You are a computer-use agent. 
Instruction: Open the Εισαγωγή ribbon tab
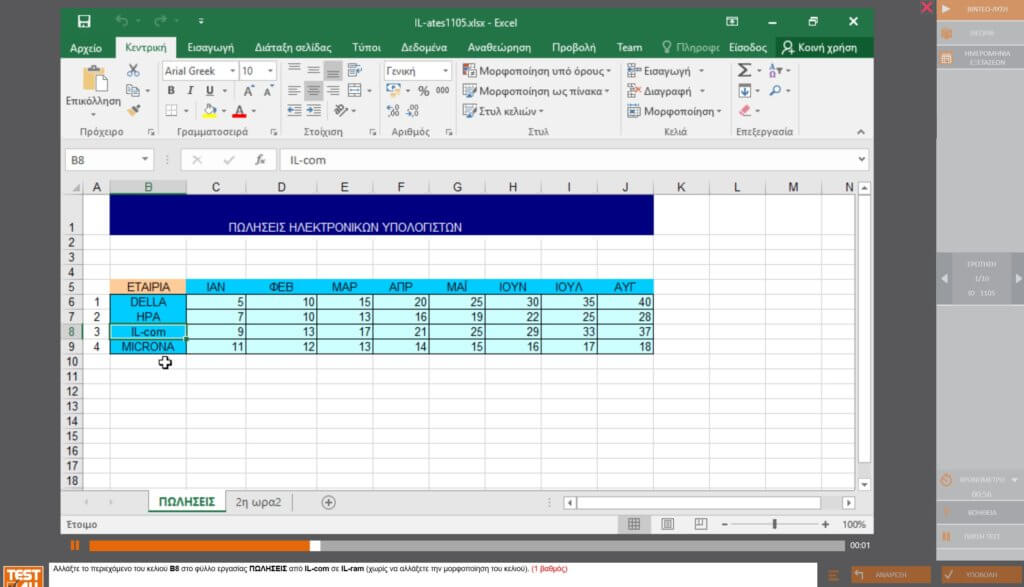(210, 47)
